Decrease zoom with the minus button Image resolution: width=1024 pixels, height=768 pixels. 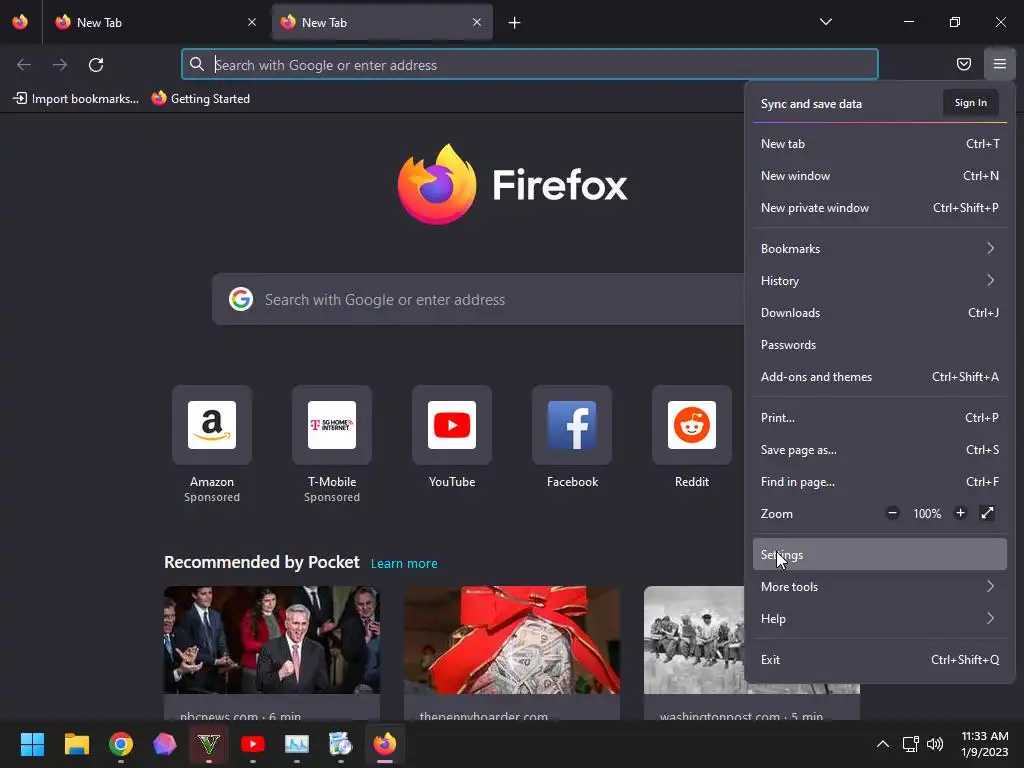click(893, 513)
